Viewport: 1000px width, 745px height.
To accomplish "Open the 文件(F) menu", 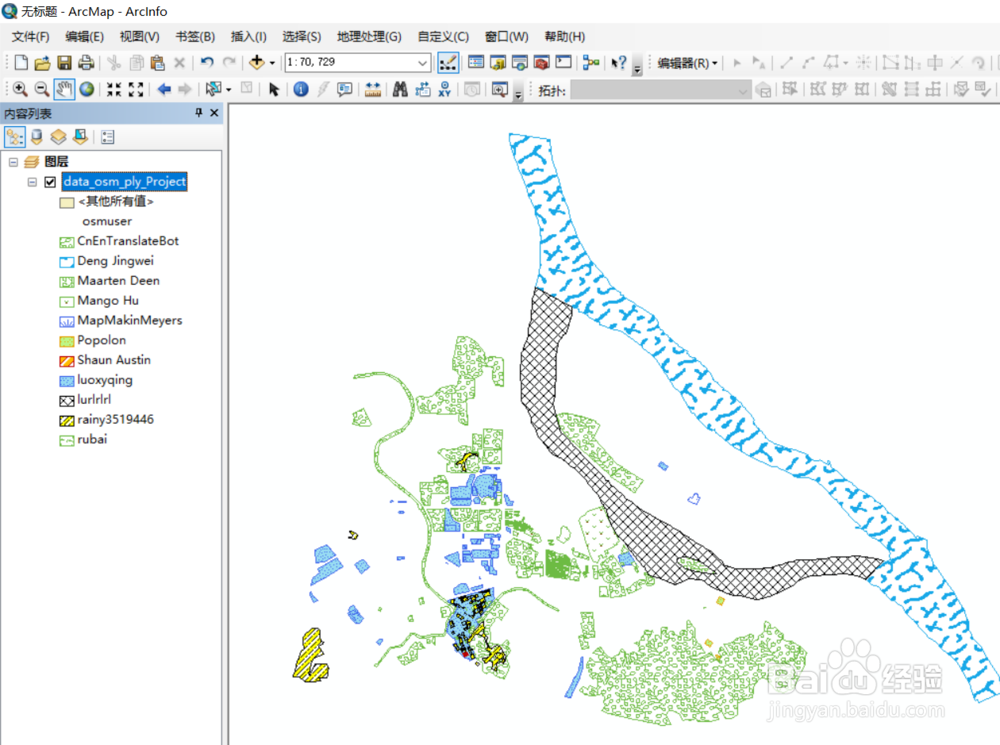I will pos(29,36).
